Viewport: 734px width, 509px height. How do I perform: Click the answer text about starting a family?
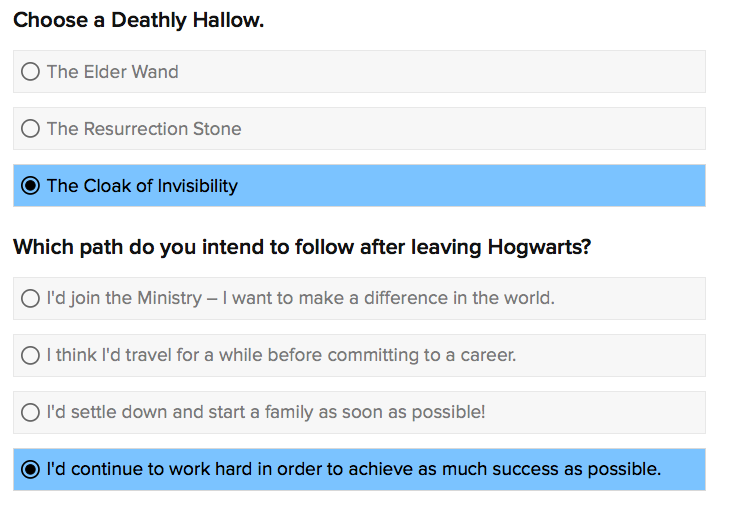click(266, 412)
